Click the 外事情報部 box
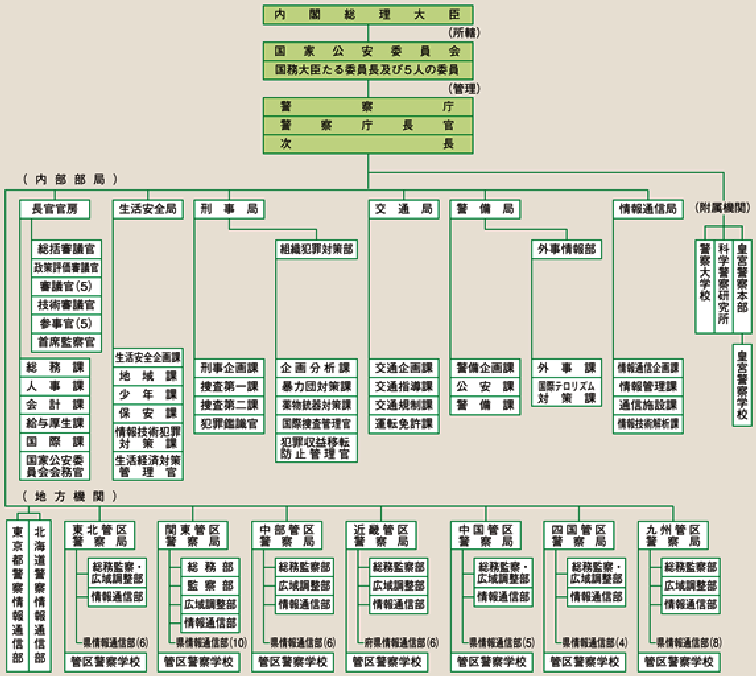 click(567, 249)
